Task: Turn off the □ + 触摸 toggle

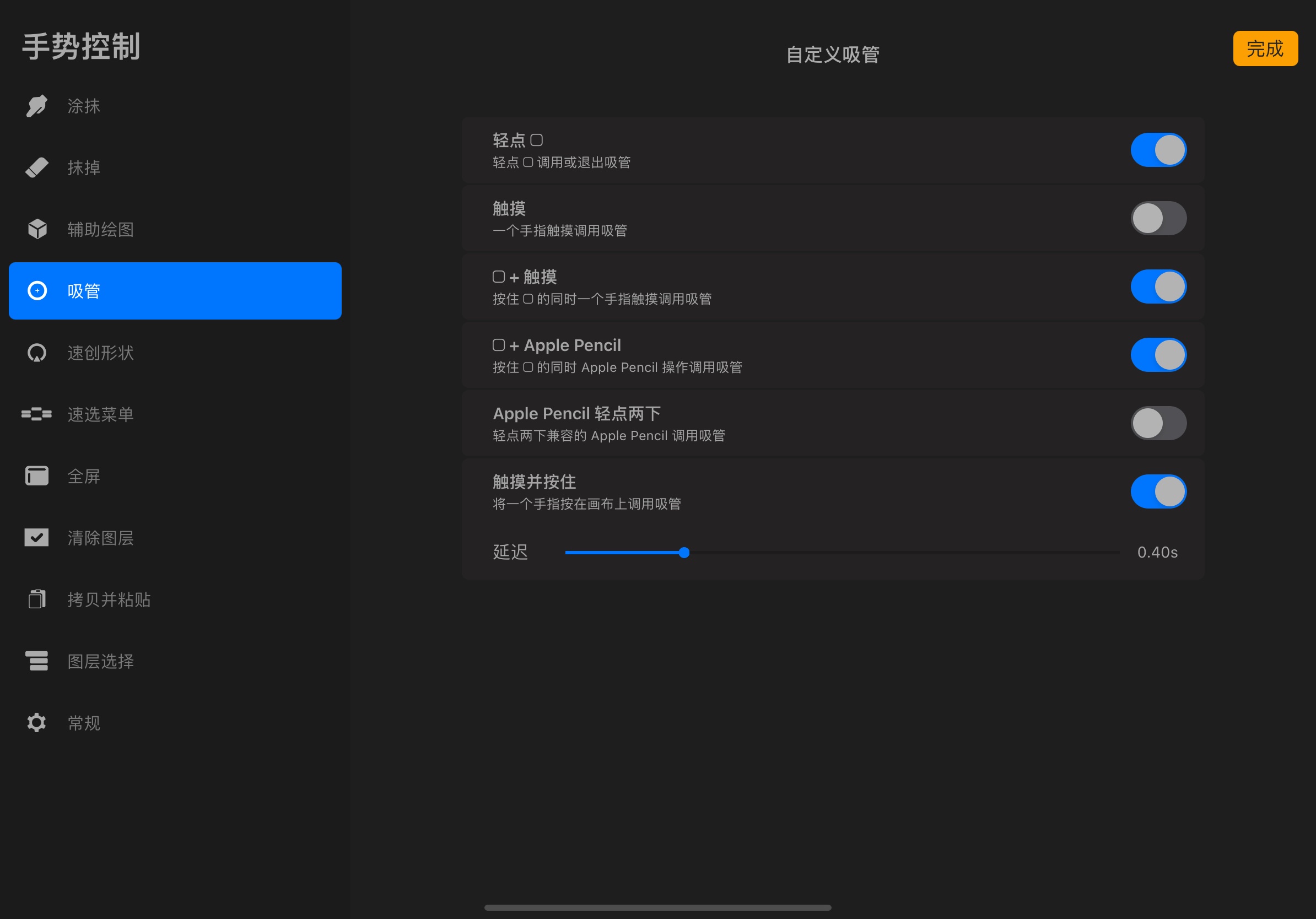Action: point(1158,286)
